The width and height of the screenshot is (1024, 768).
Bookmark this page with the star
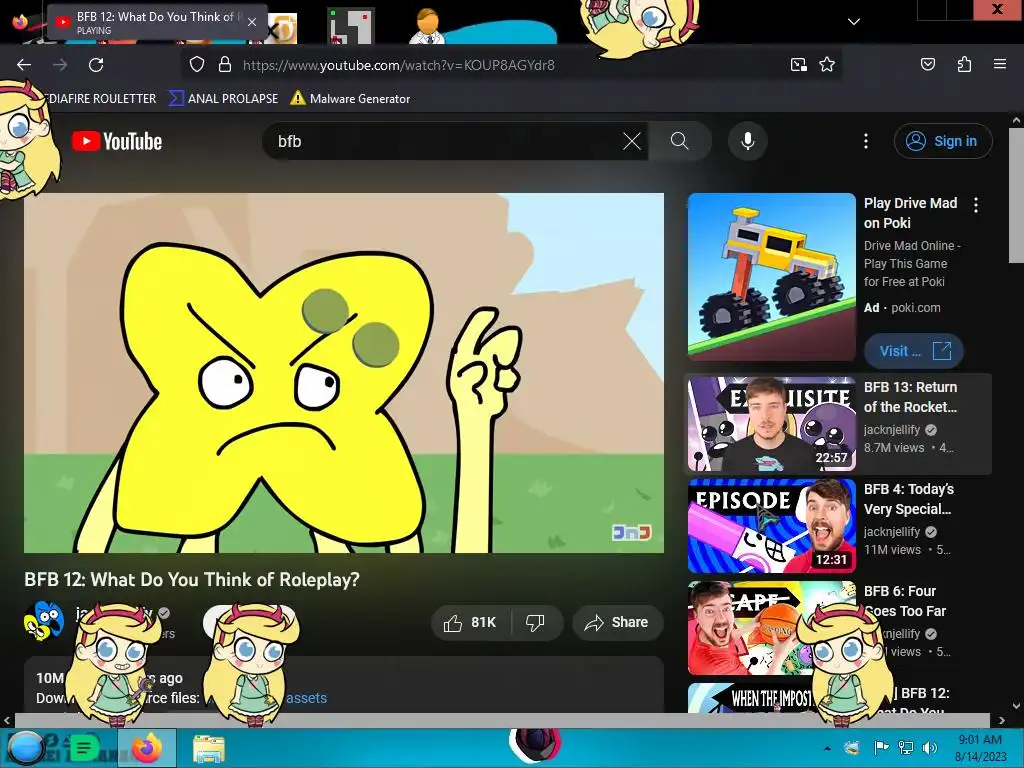pyautogui.click(x=827, y=65)
